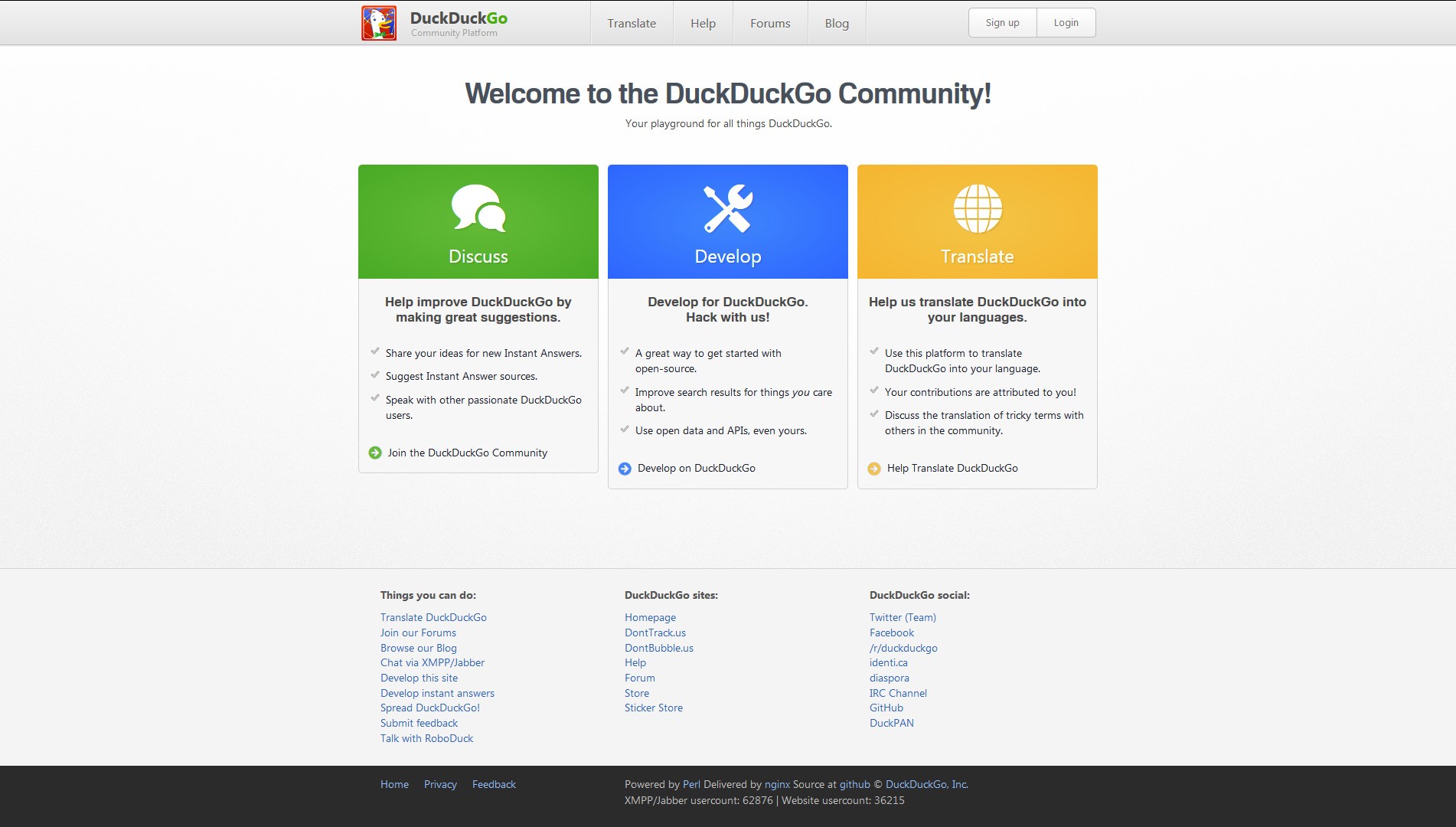1456x827 pixels.
Task: Click the yellow Translate card header
Action: 978,221
